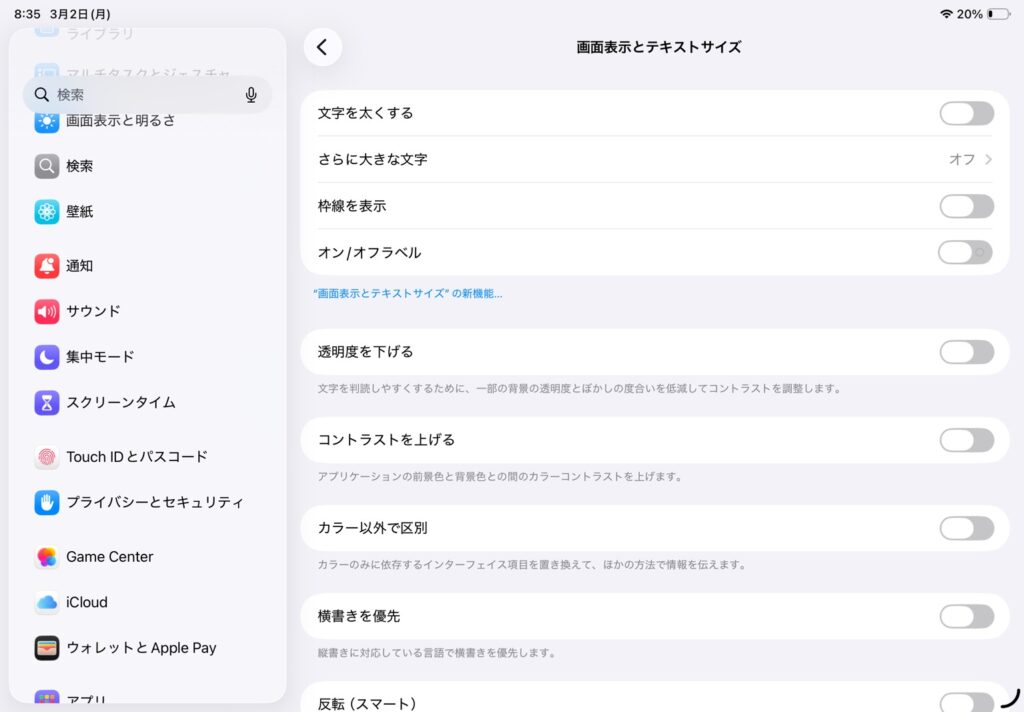Select the サウンド speaker icon
This screenshot has width=1024, height=712.
pos(47,311)
